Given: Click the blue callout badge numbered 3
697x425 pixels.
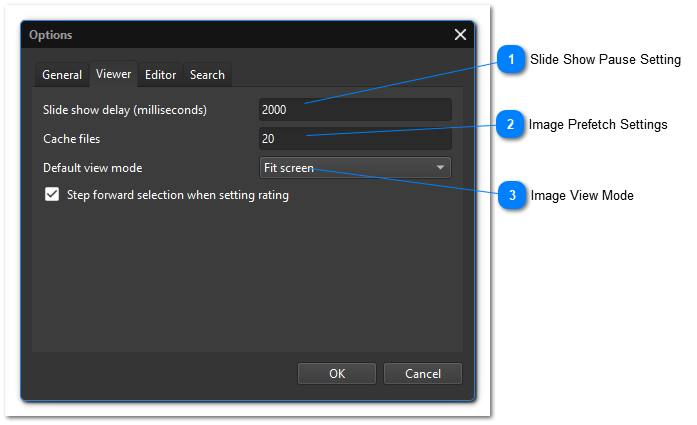Looking at the screenshot, I should pos(511,196).
